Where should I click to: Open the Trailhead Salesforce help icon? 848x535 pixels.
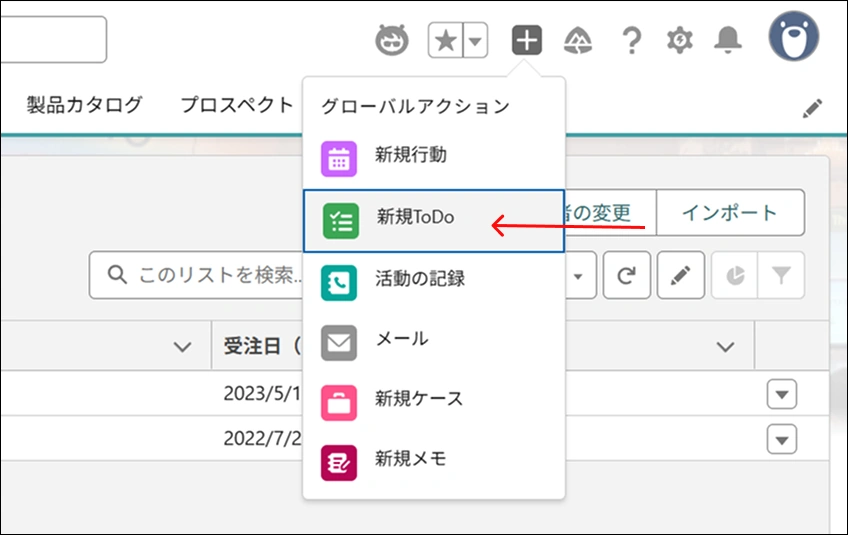[578, 40]
